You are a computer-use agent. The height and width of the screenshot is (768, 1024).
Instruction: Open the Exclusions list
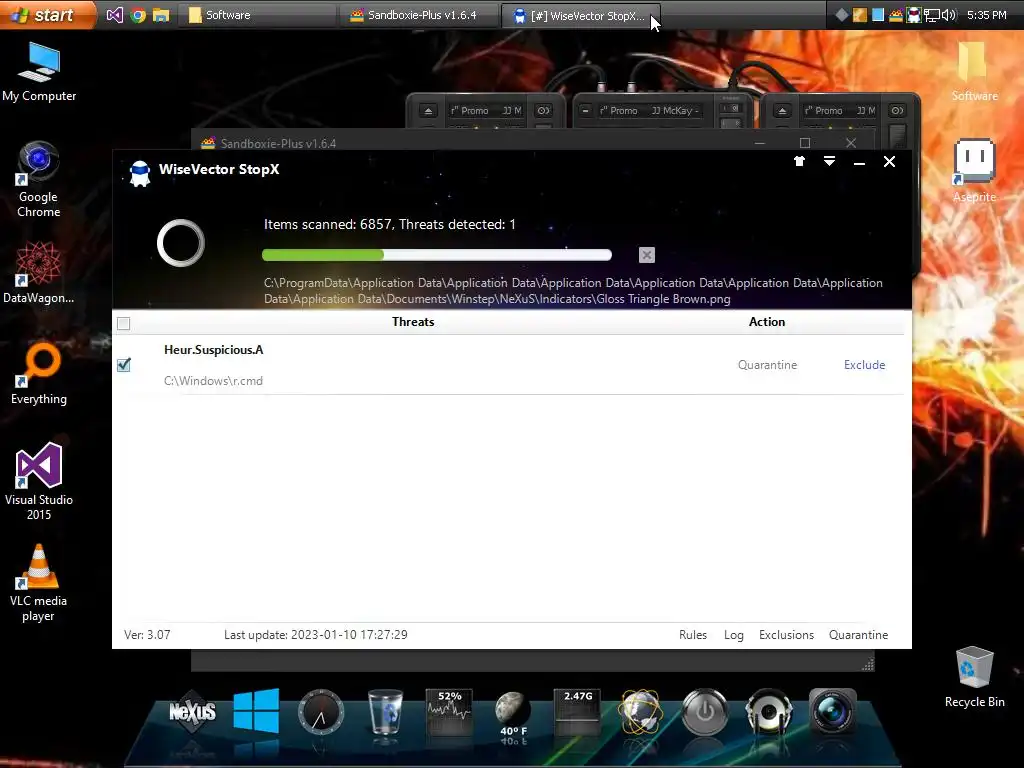click(786, 635)
